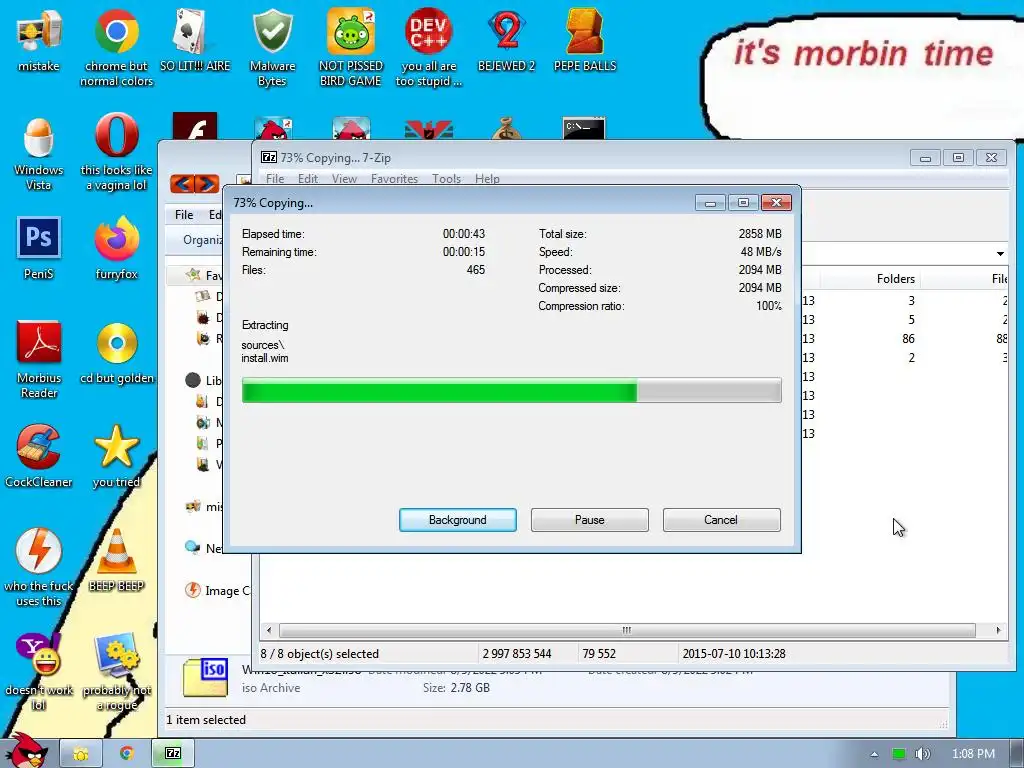Open BEEP BEEP traffic cone icon
The image size is (1024, 768).
click(116, 560)
